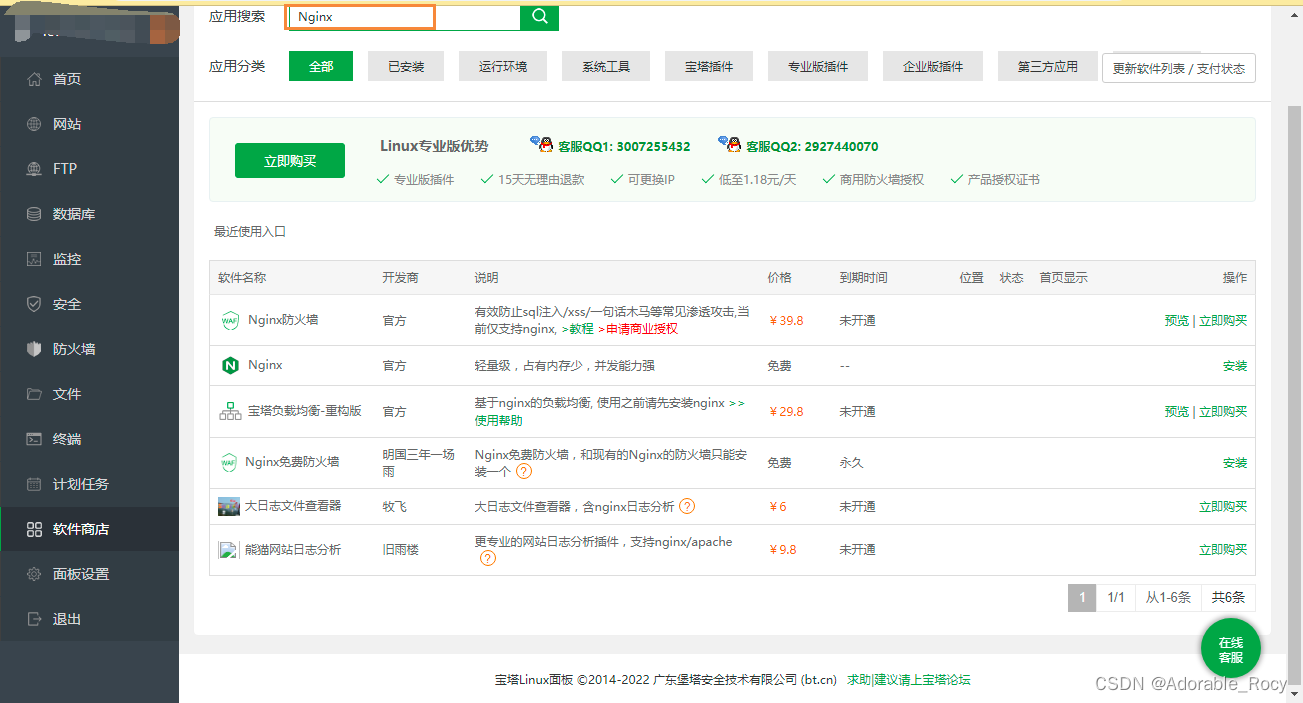Viewport: 1303px width, 703px height.
Task: Click the green 立即购买 banner button
Action: (x=290, y=161)
